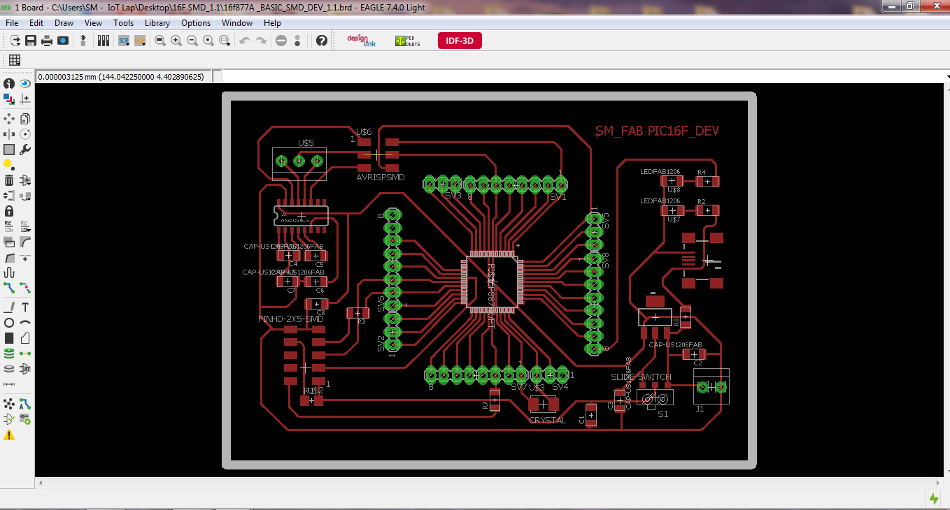This screenshot has height=510, width=950.
Task: Select the Route tool
Action: click(9, 288)
